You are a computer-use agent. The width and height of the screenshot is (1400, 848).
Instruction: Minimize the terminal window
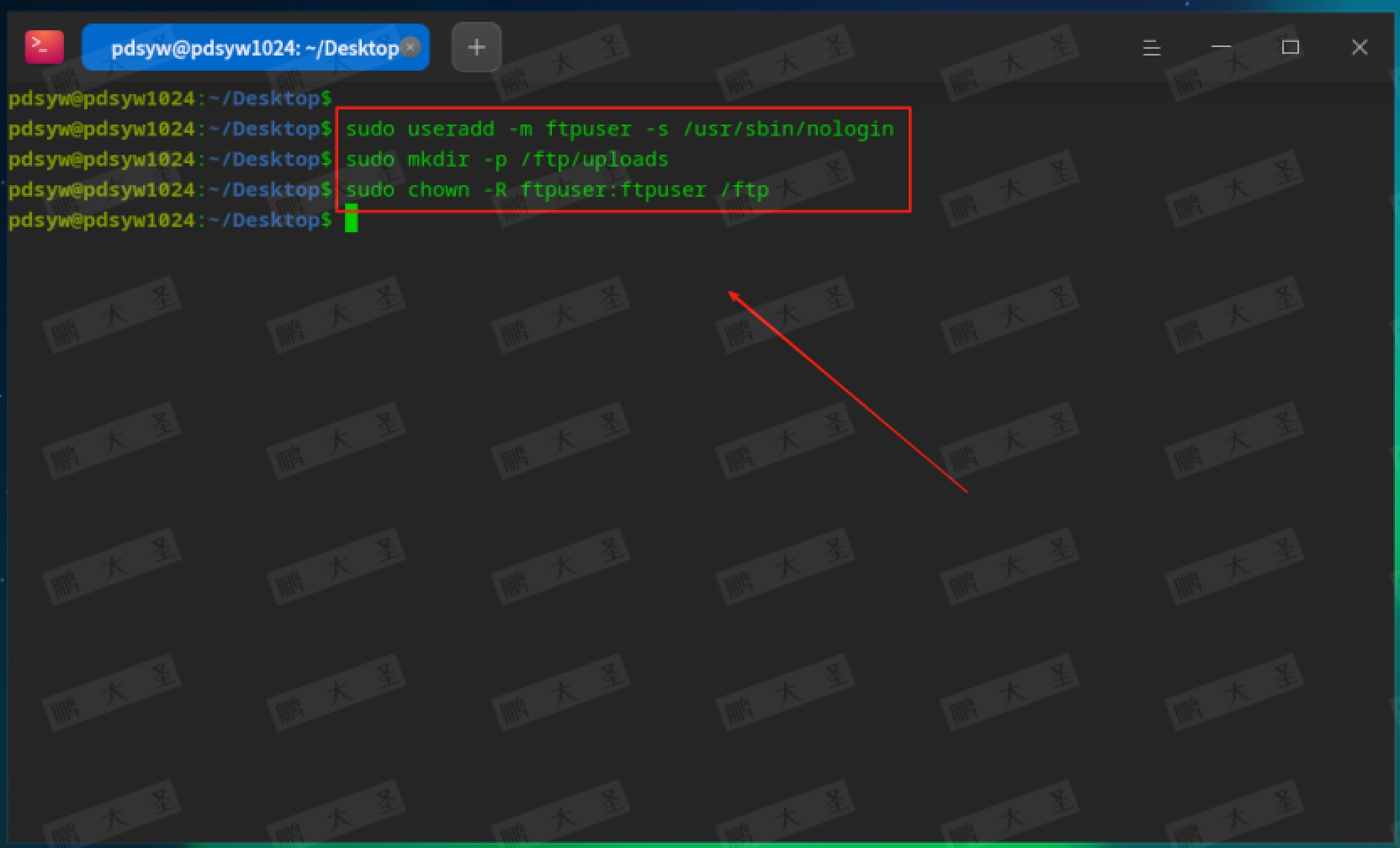click(x=1220, y=48)
